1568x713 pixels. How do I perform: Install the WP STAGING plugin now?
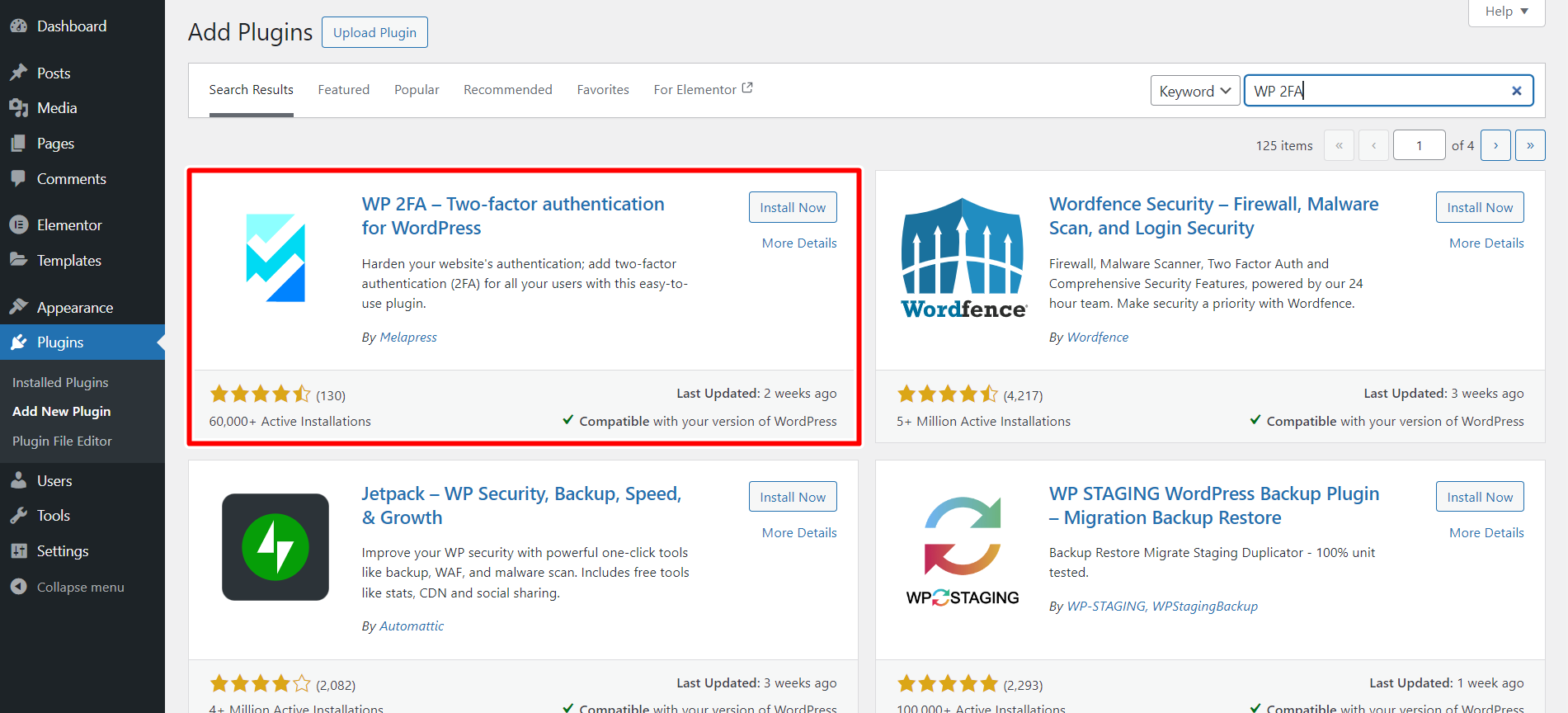[1480, 497]
